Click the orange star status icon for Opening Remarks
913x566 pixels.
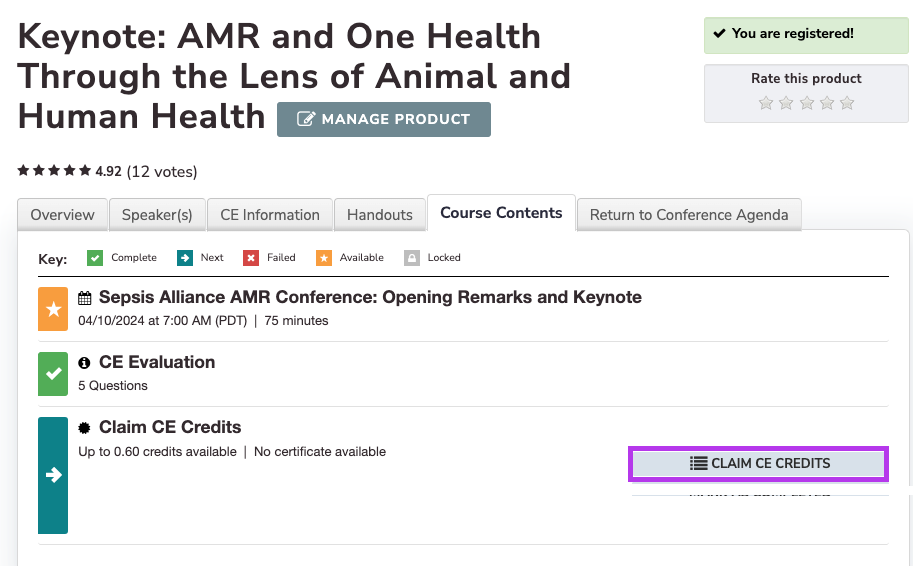coord(53,308)
